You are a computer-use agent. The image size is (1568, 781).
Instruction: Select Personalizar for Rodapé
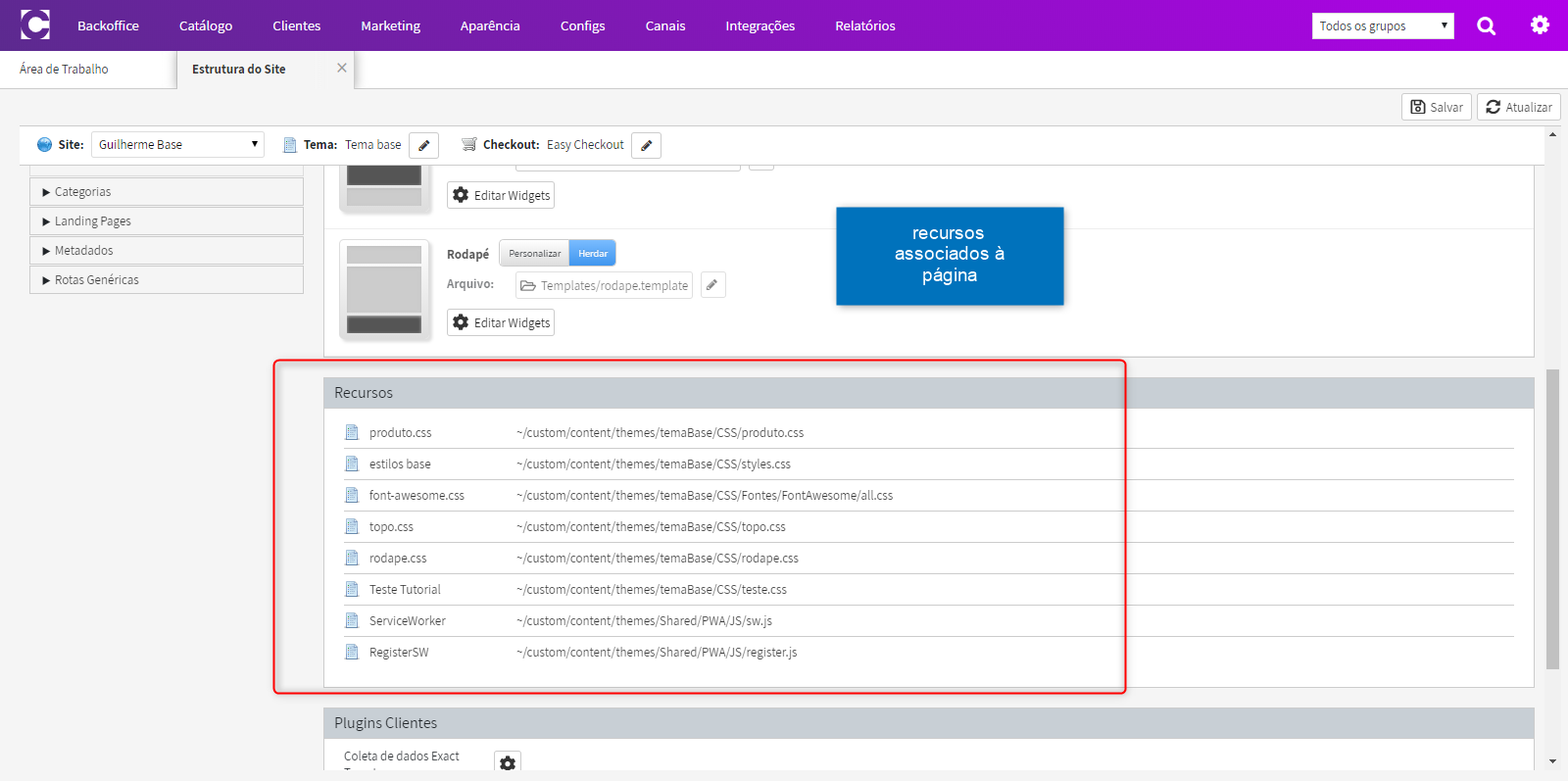pos(534,254)
